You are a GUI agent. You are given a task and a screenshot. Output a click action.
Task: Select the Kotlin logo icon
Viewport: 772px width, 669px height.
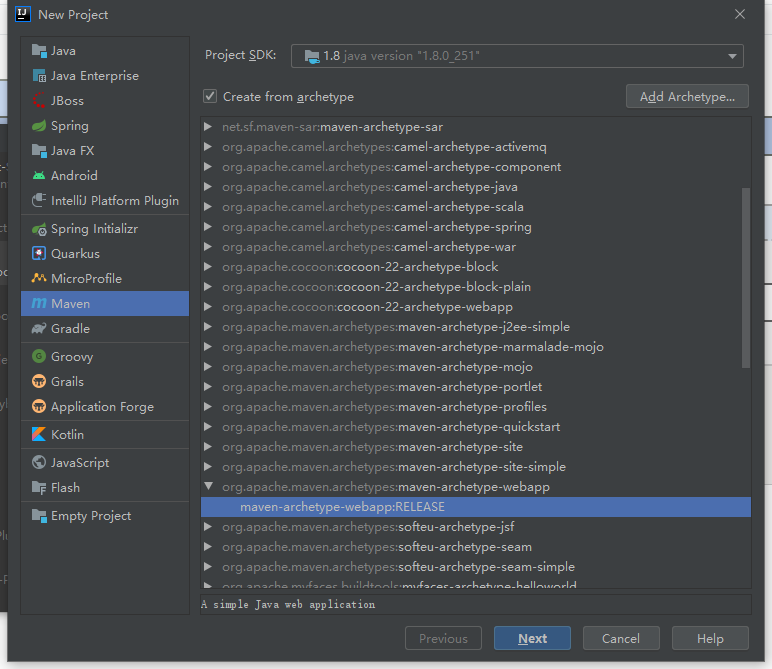click(x=39, y=435)
